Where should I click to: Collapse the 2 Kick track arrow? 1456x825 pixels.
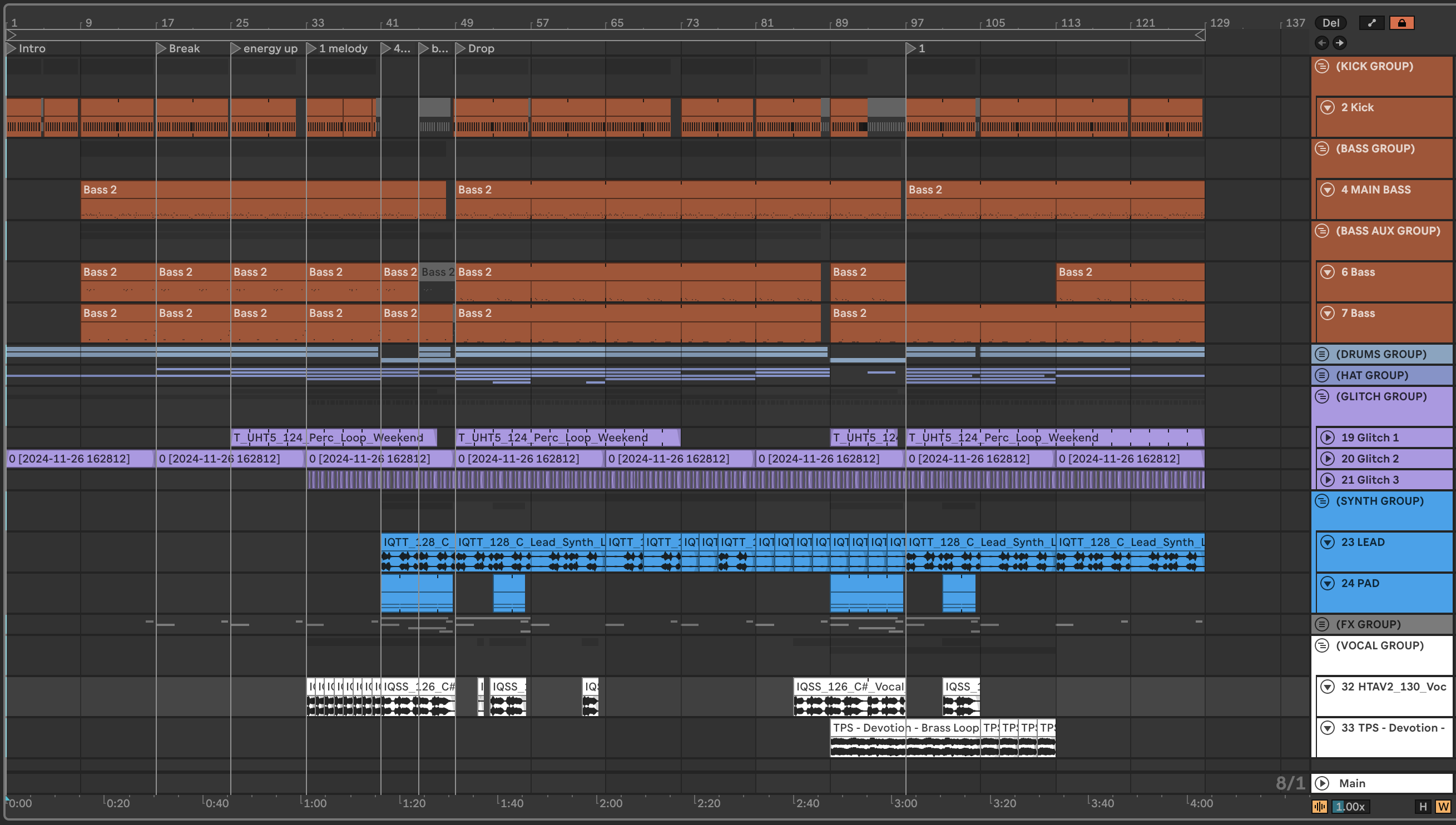coord(1328,107)
